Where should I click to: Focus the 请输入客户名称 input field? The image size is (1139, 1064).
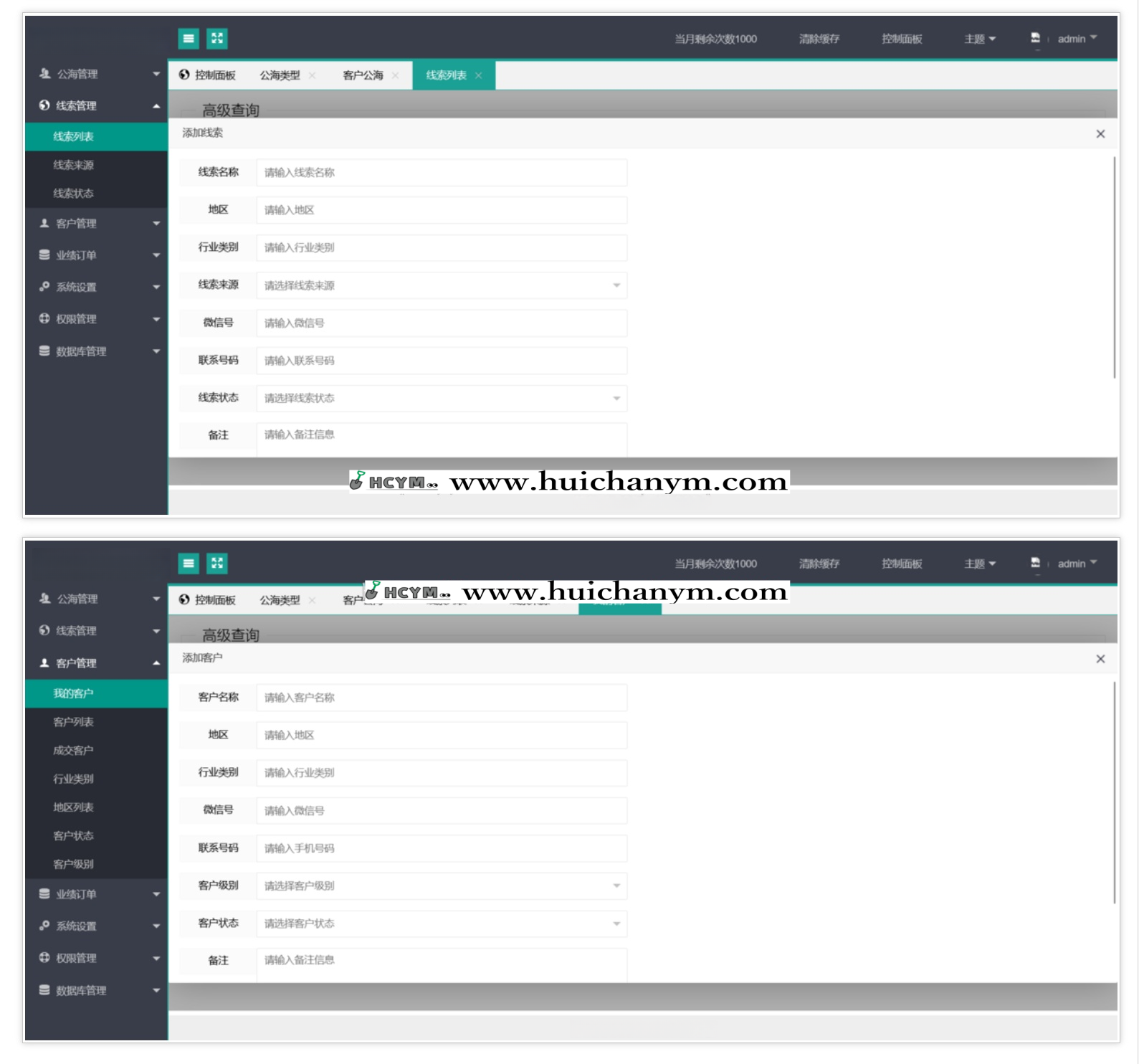[441, 698]
